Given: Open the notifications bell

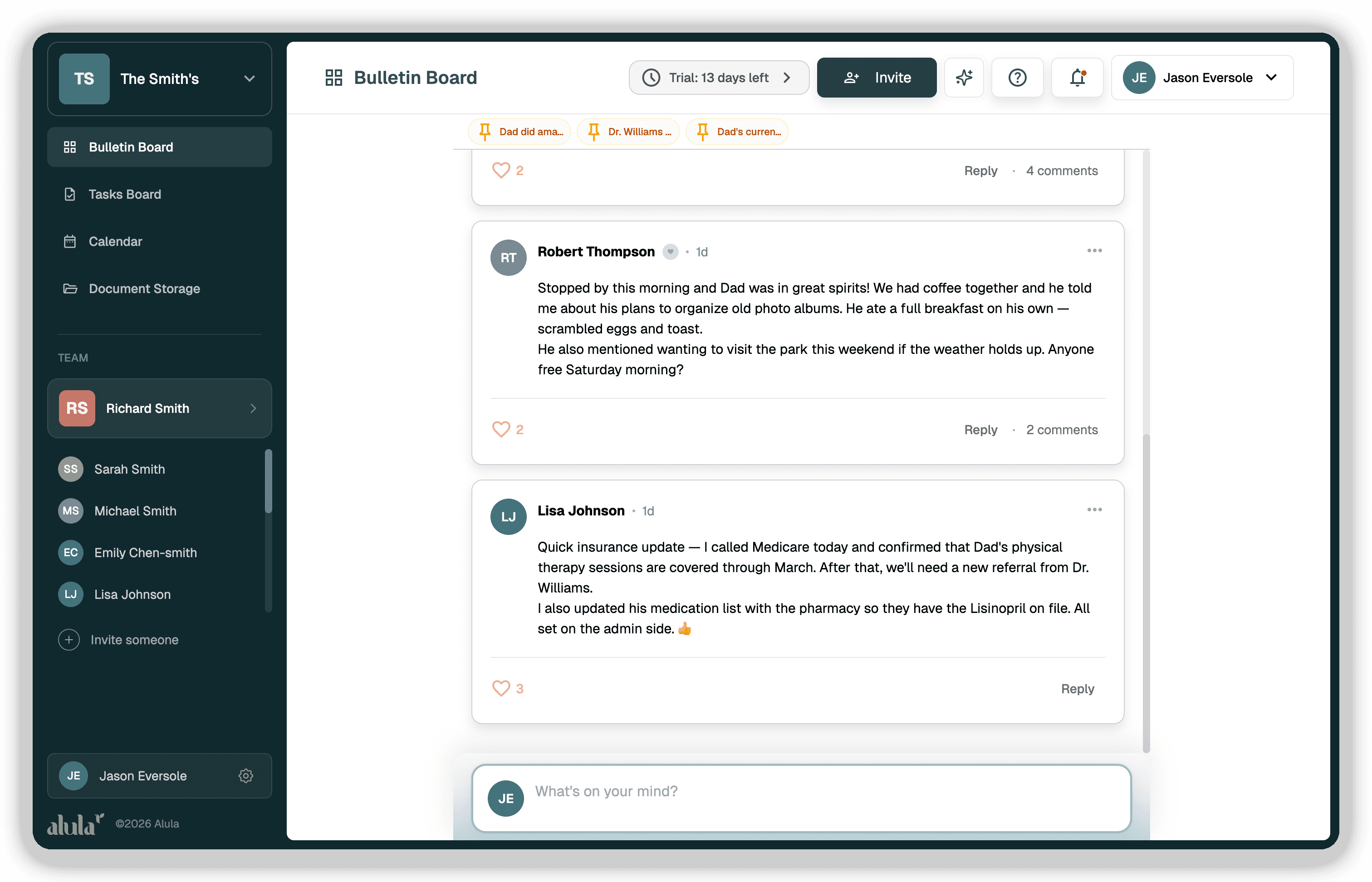Looking at the screenshot, I should [x=1077, y=77].
